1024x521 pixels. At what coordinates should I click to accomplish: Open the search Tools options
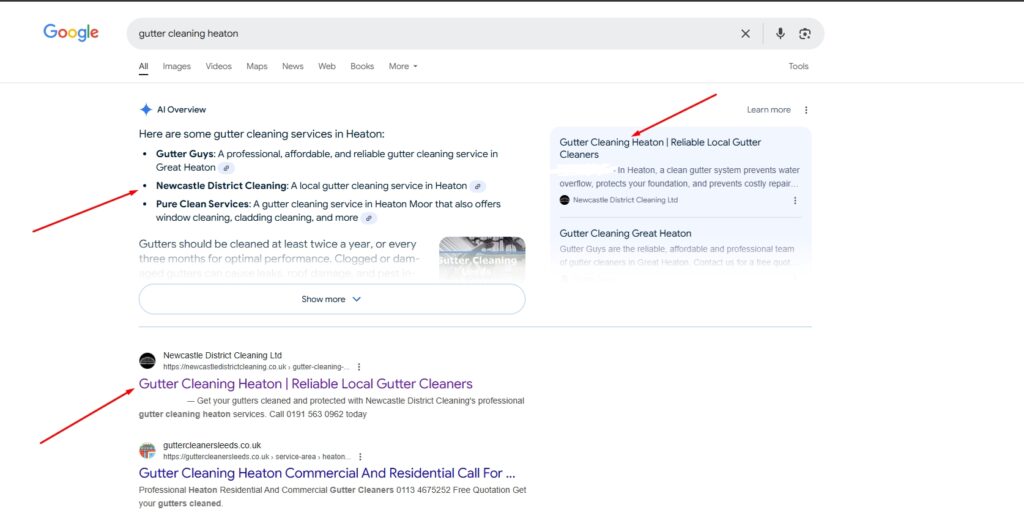798,66
